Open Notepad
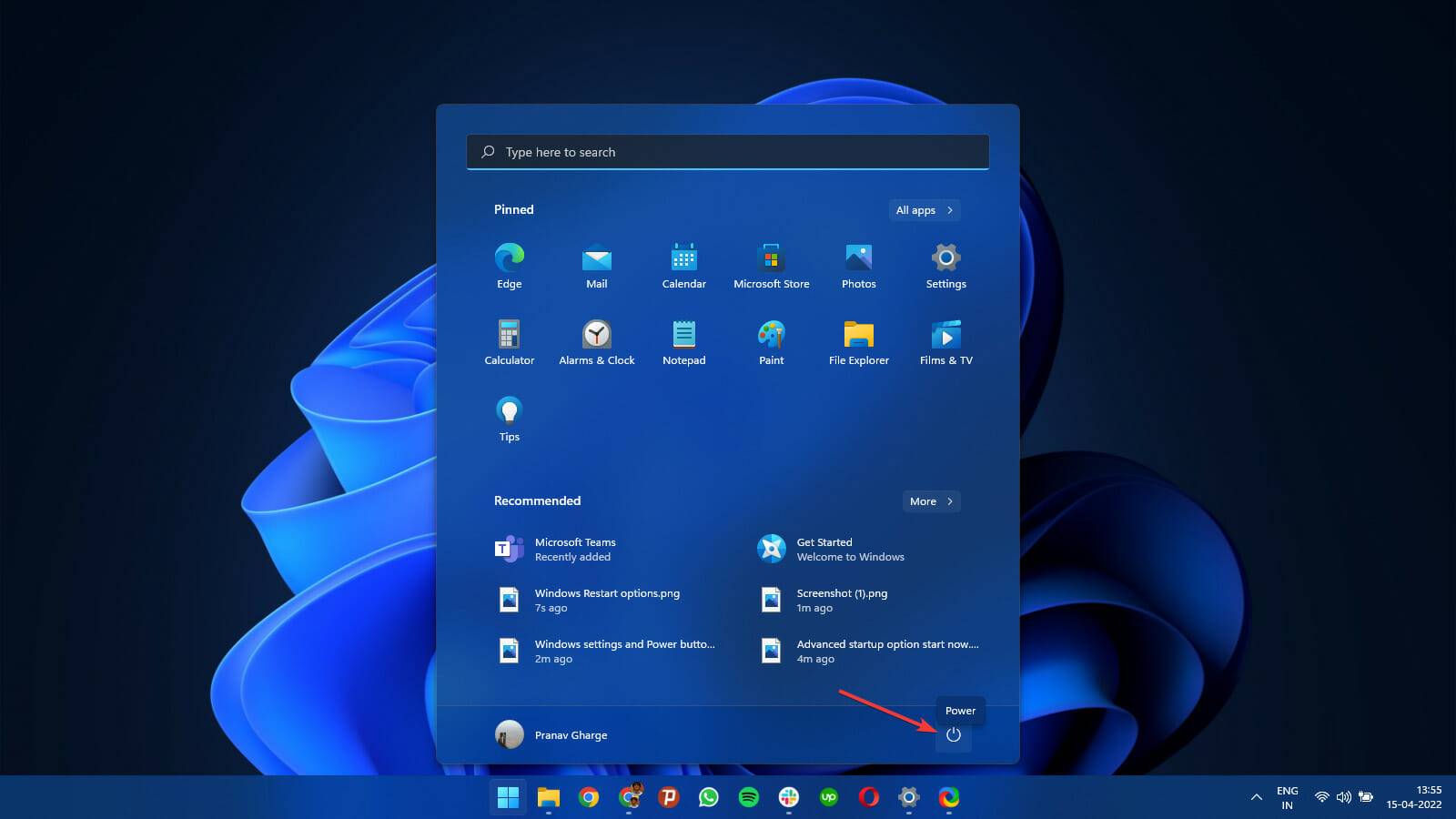 [683, 340]
